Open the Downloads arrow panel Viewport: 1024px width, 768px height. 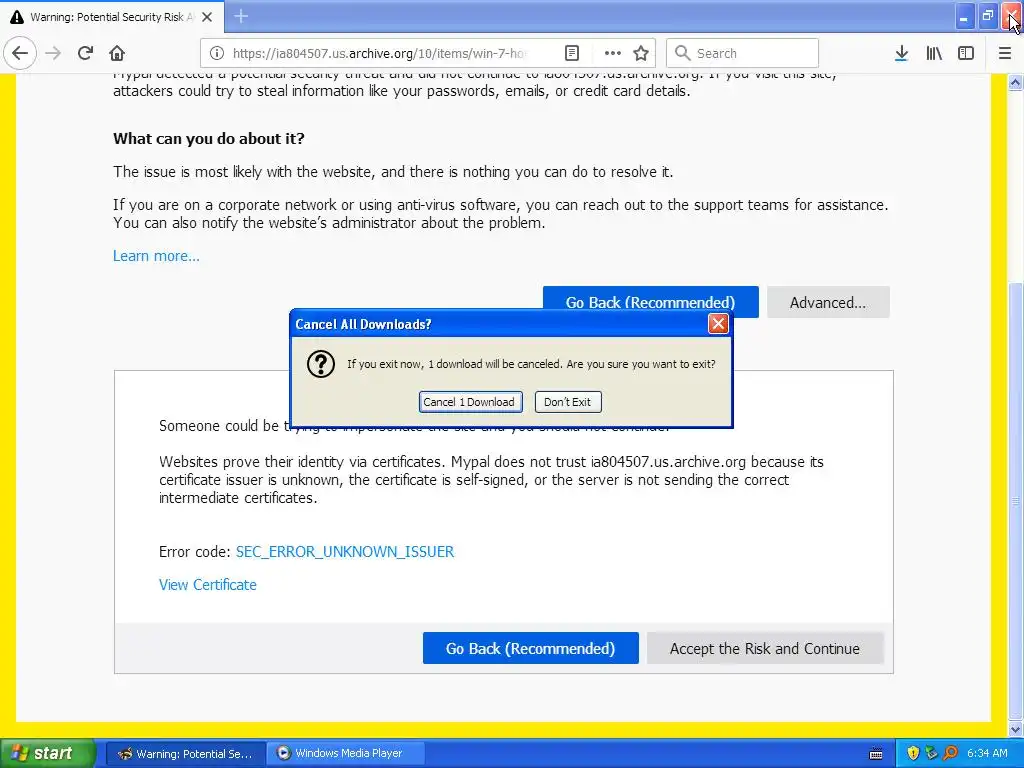click(x=901, y=53)
